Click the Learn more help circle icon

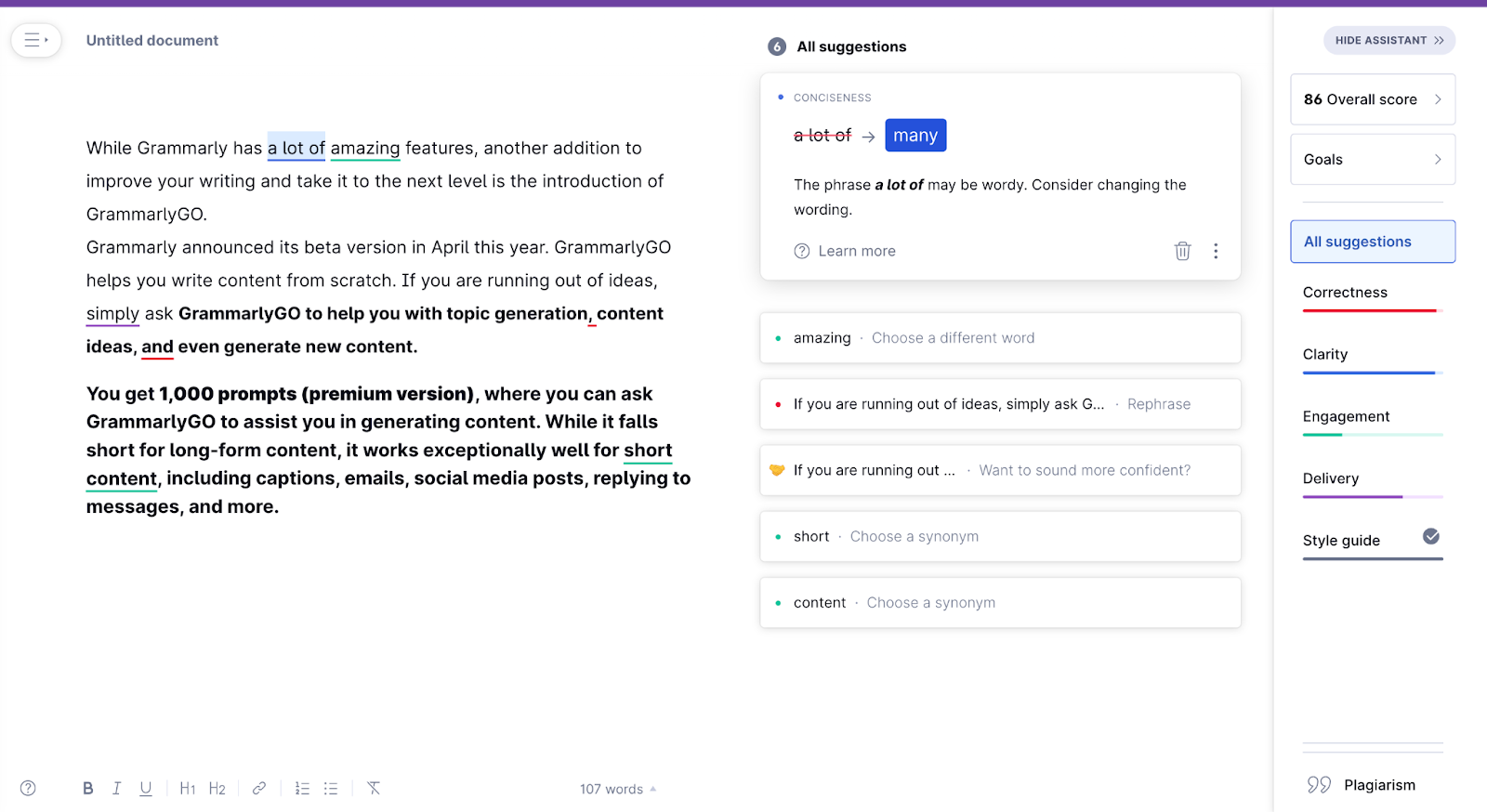(802, 251)
